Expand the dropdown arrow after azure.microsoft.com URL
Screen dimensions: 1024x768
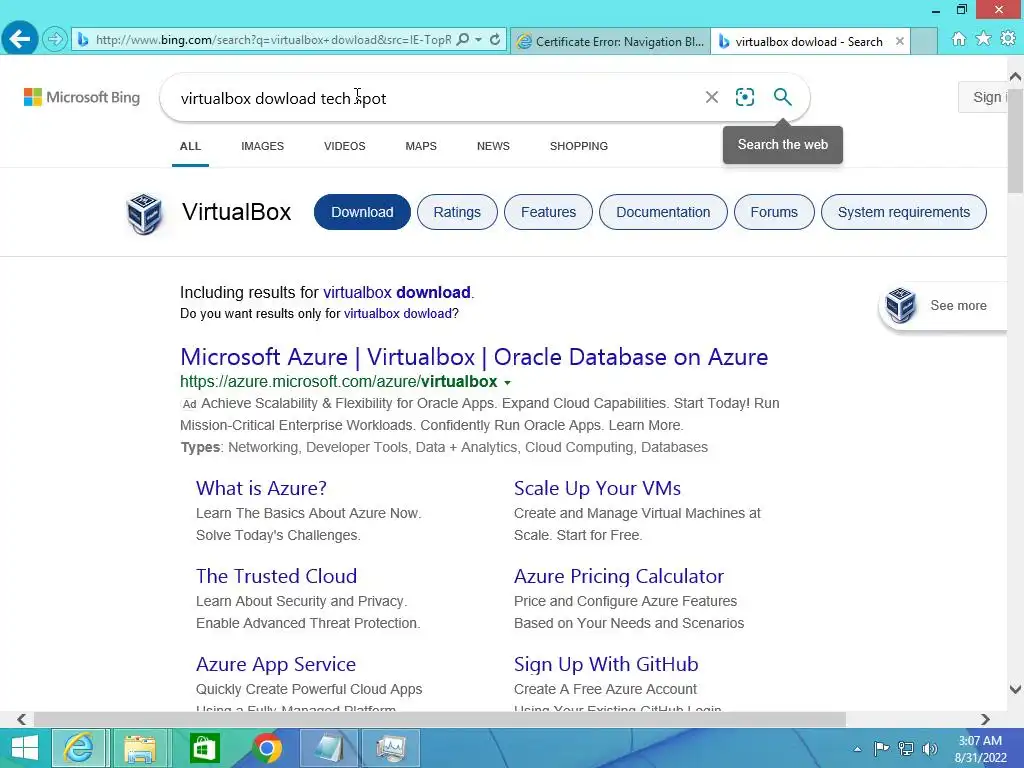507,383
